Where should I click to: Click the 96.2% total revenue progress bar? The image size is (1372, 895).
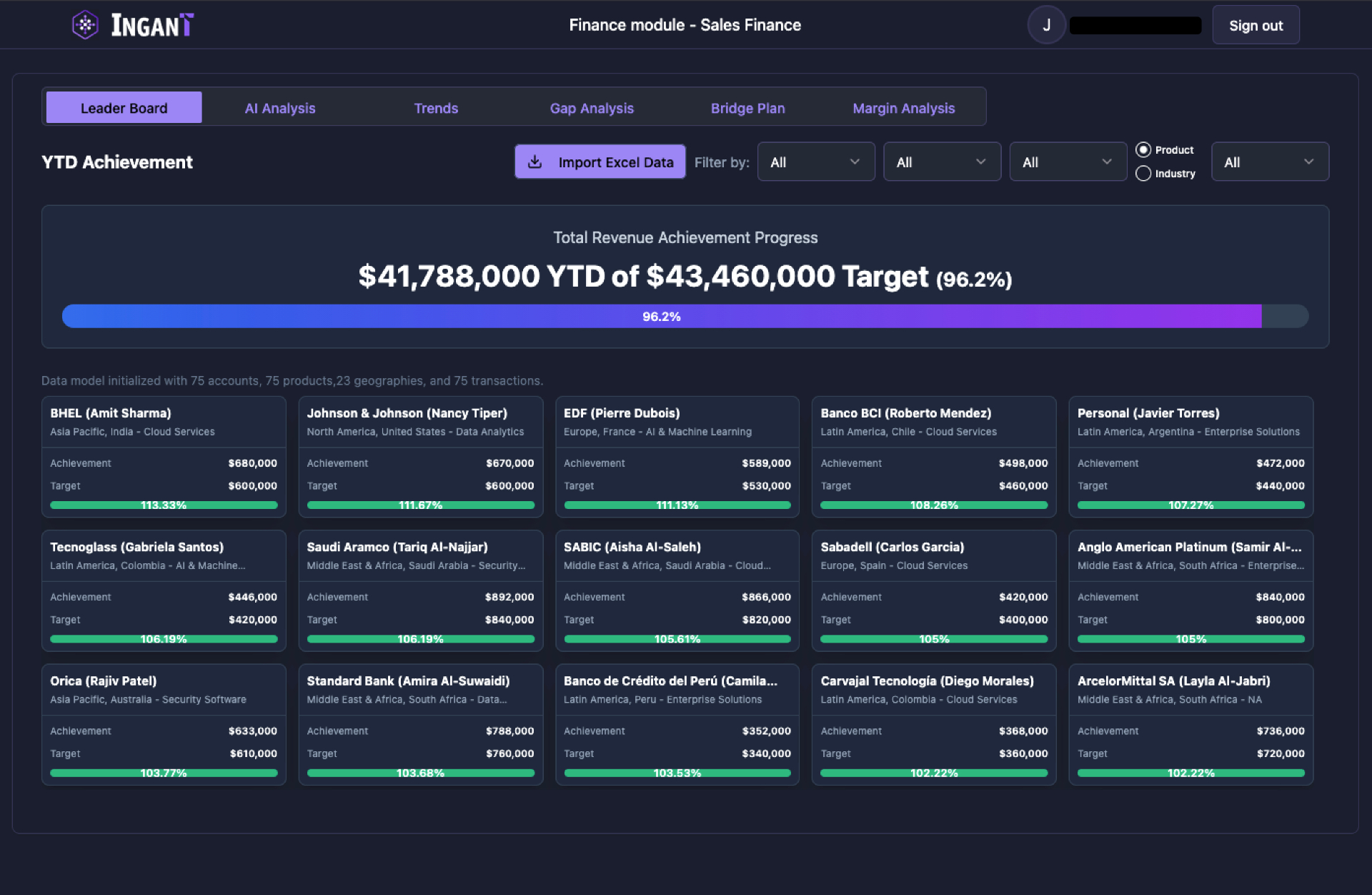click(x=685, y=316)
